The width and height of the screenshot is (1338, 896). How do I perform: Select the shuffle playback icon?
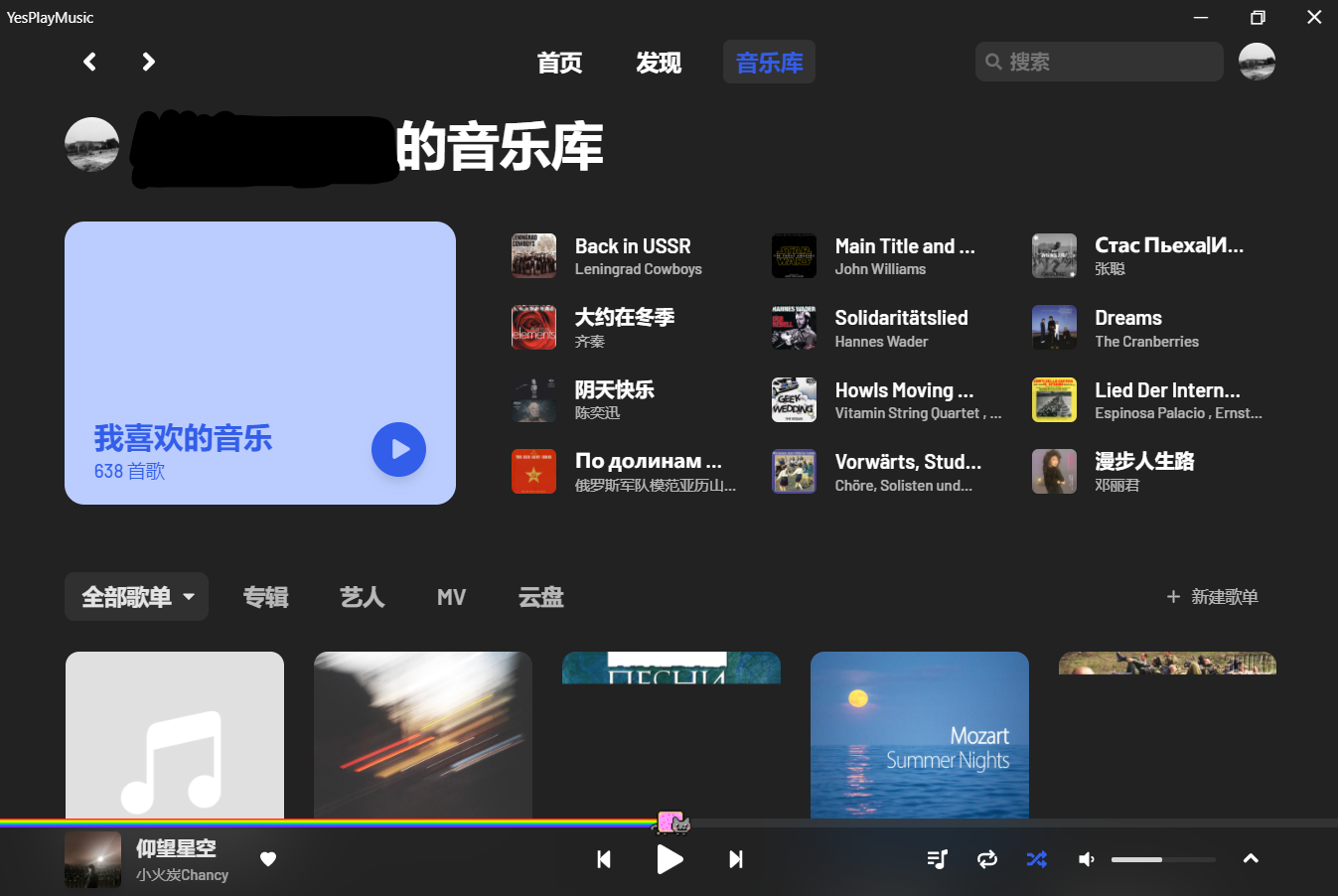point(1036,859)
